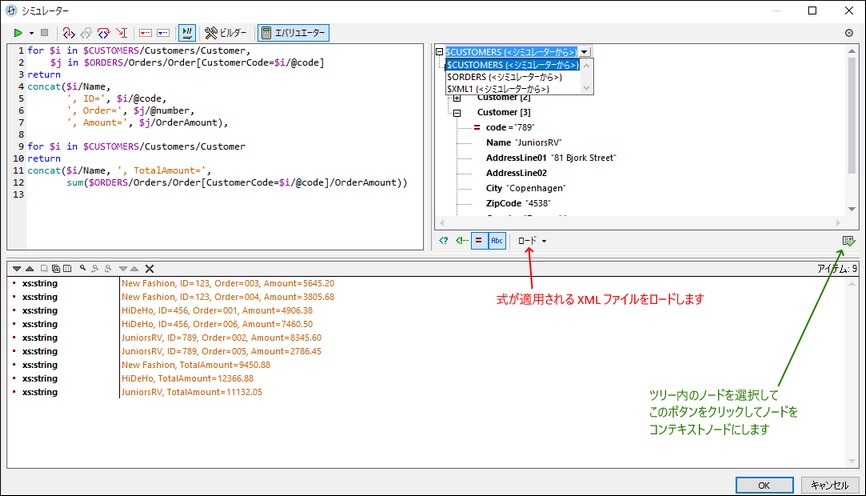Viewport: 866px width, 496px height.
Task: Click the results find next icon
Action: click(108, 269)
